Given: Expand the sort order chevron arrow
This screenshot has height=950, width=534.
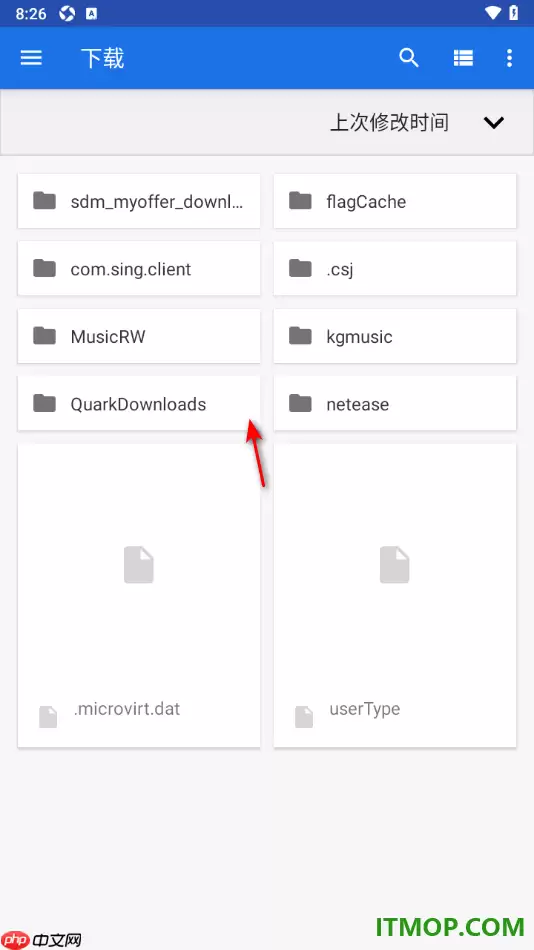Looking at the screenshot, I should click(493, 122).
